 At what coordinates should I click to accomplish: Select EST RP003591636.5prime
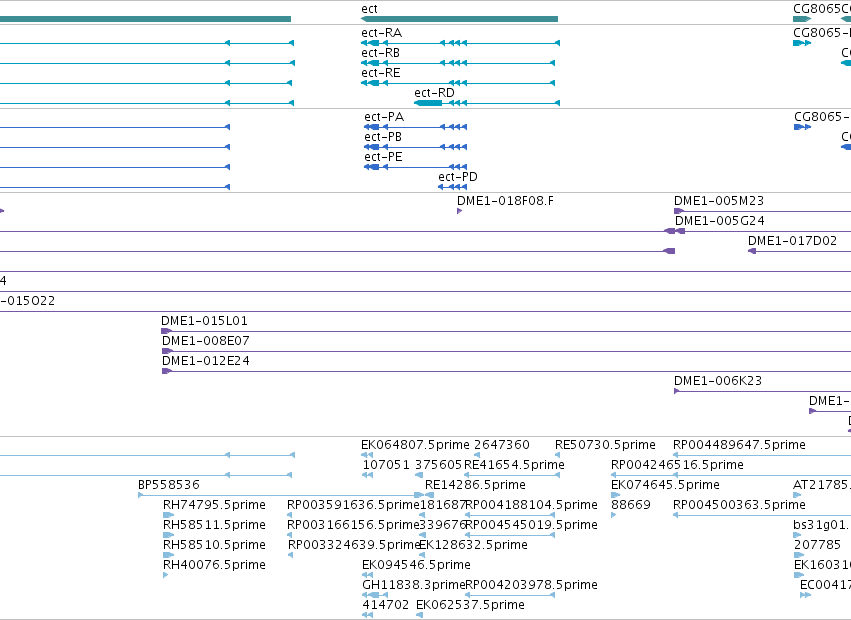click(x=353, y=505)
